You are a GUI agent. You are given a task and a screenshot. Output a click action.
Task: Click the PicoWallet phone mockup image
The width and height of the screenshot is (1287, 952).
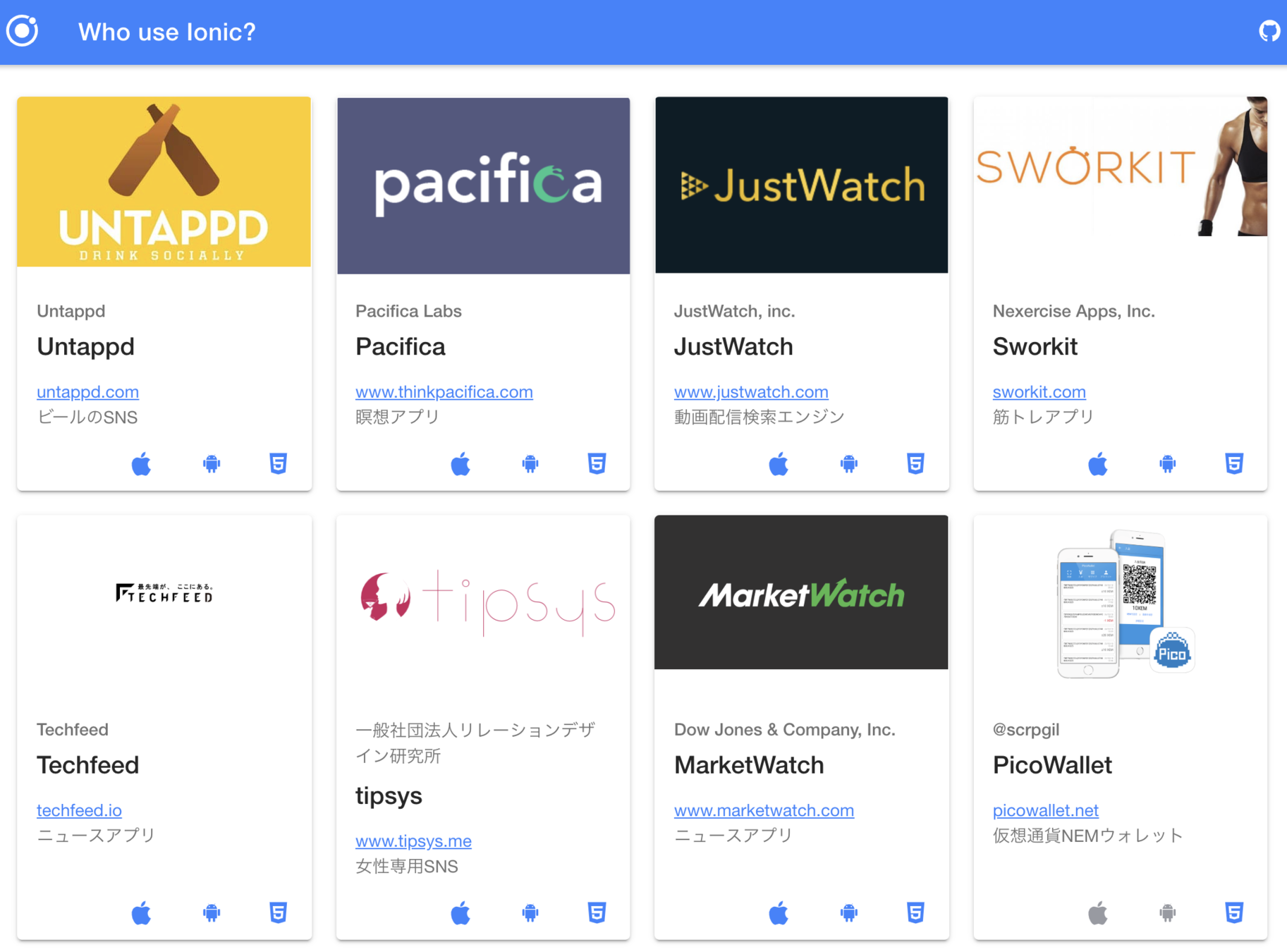point(1126,604)
